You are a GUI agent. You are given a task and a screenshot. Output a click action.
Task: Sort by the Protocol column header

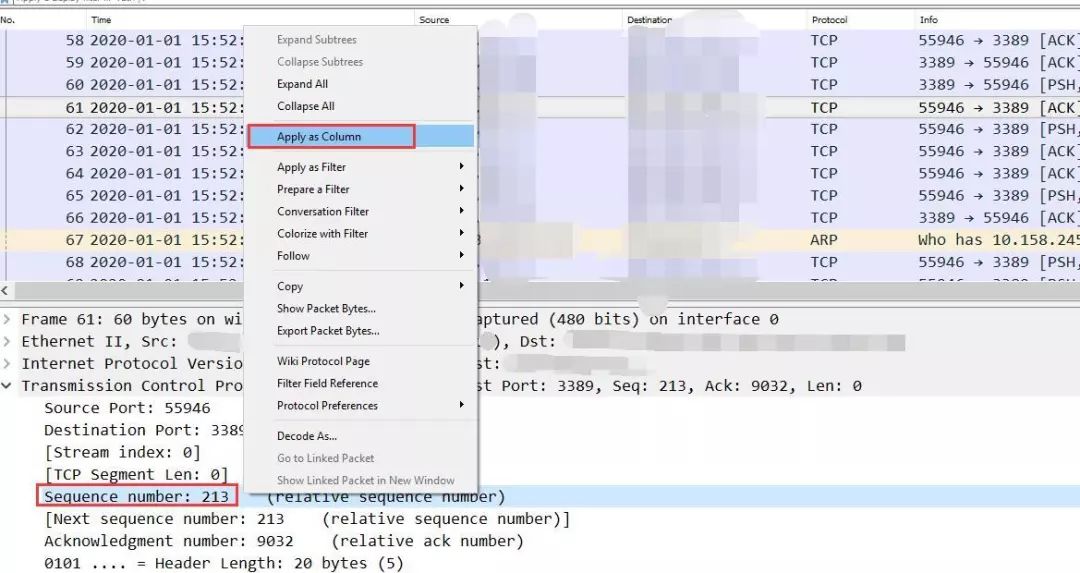click(x=861, y=20)
